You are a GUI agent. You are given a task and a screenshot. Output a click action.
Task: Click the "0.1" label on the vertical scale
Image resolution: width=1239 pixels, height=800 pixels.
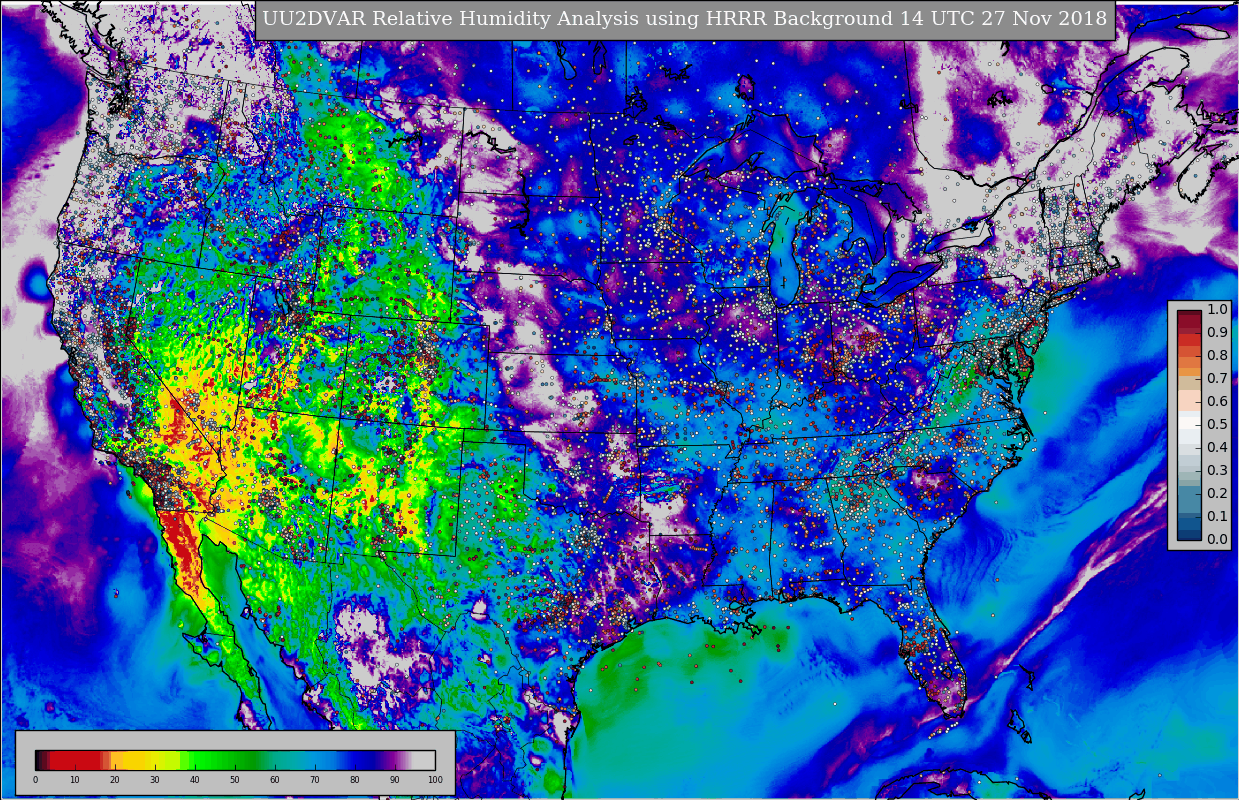pyautogui.click(x=1217, y=517)
